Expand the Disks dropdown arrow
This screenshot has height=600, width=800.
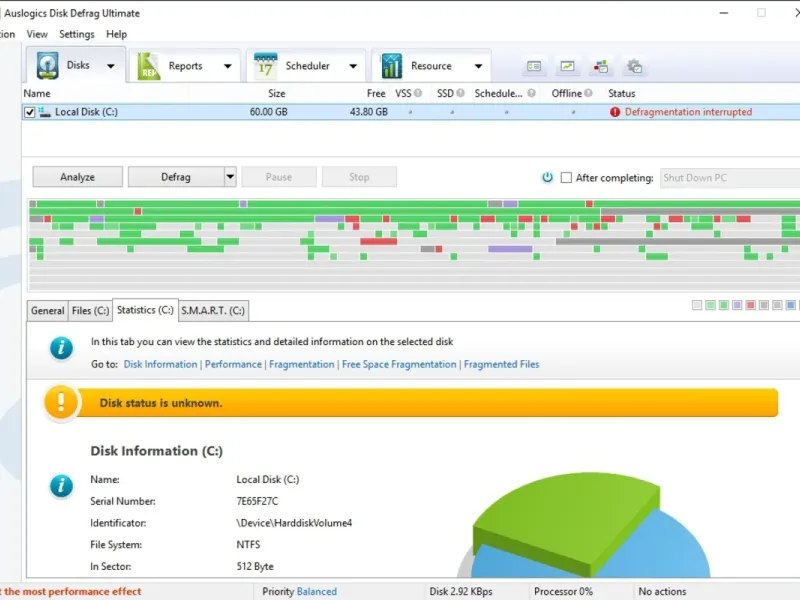111,66
